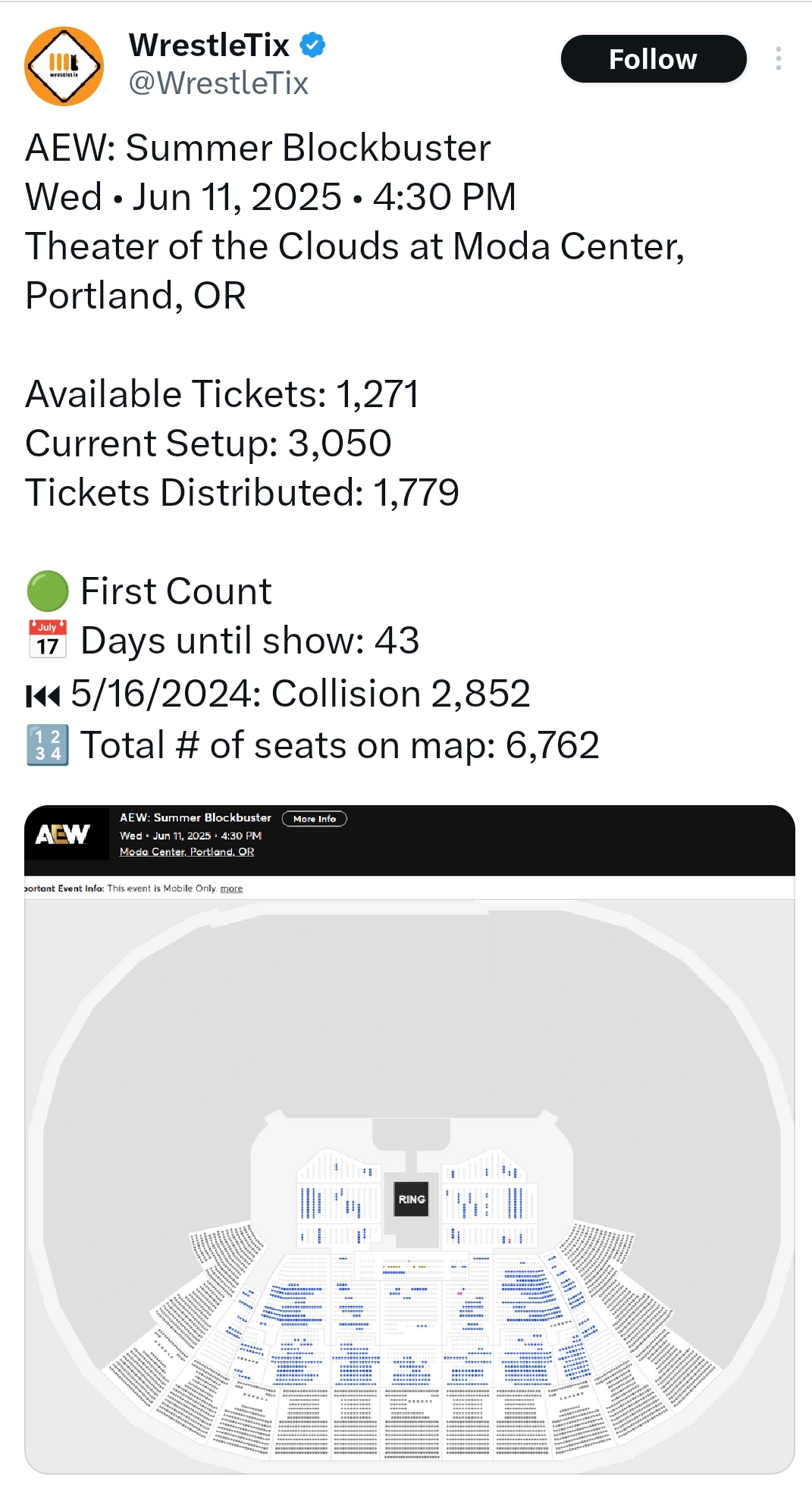Click the rewind emoji before 5/16/2024
Viewport: 812px width, 1508px height.
point(42,694)
